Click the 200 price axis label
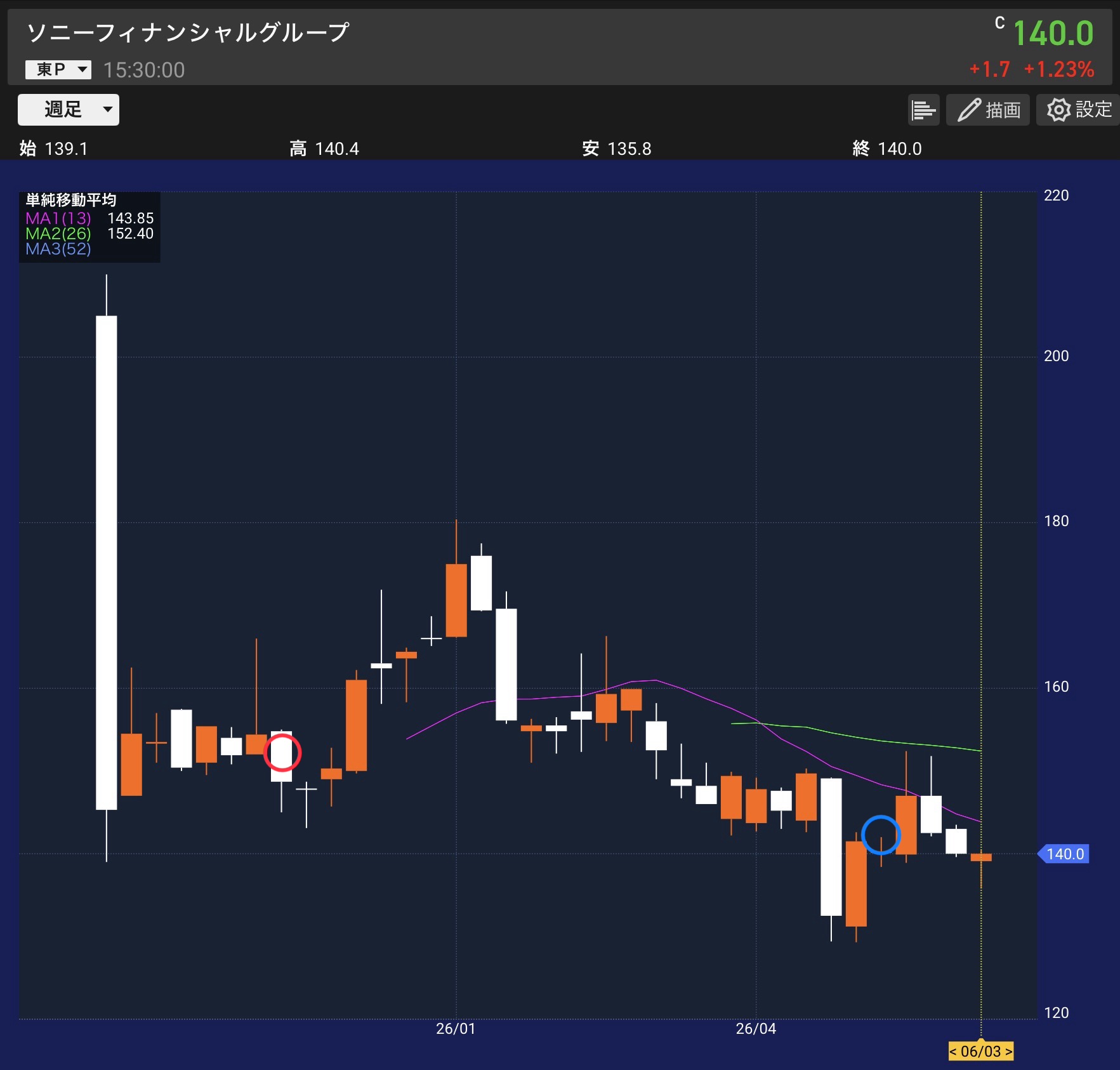The height and width of the screenshot is (1070, 1120). point(1057,356)
